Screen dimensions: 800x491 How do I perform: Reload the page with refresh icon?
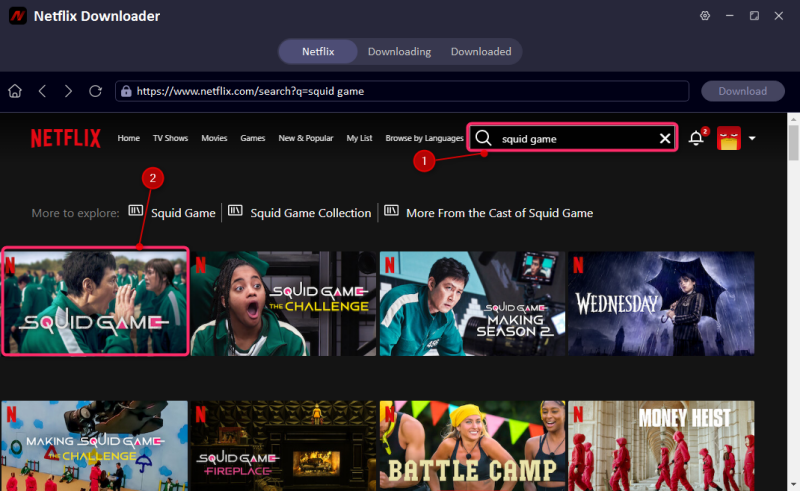click(x=95, y=91)
